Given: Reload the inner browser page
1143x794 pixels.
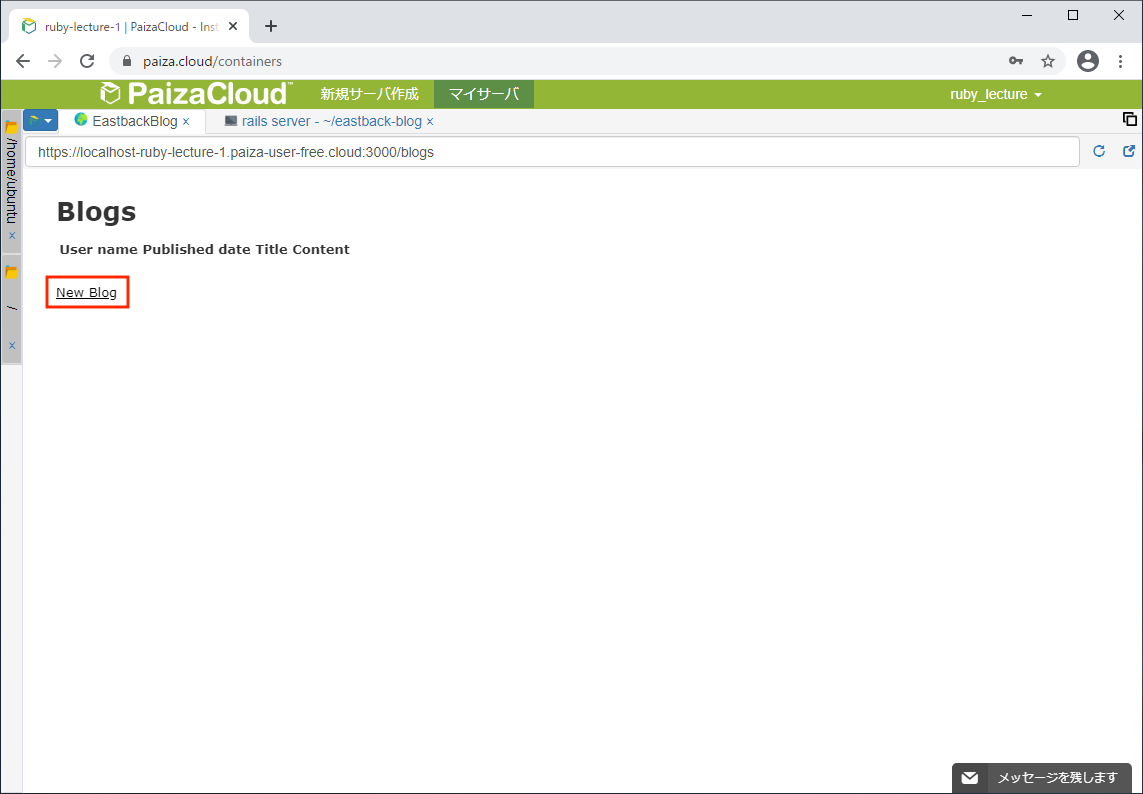Looking at the screenshot, I should 1099,151.
